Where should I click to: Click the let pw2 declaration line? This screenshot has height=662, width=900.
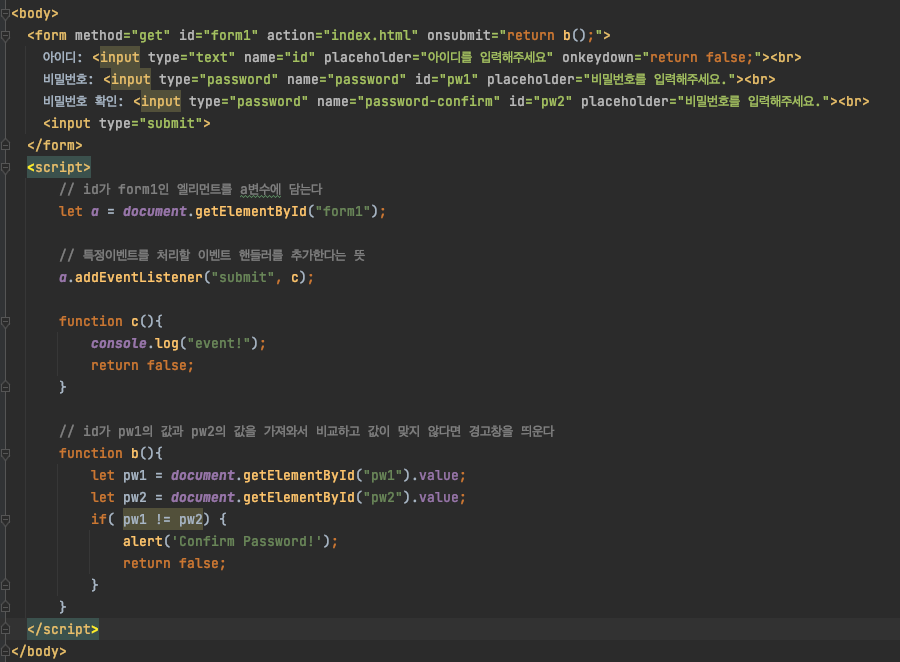278,497
